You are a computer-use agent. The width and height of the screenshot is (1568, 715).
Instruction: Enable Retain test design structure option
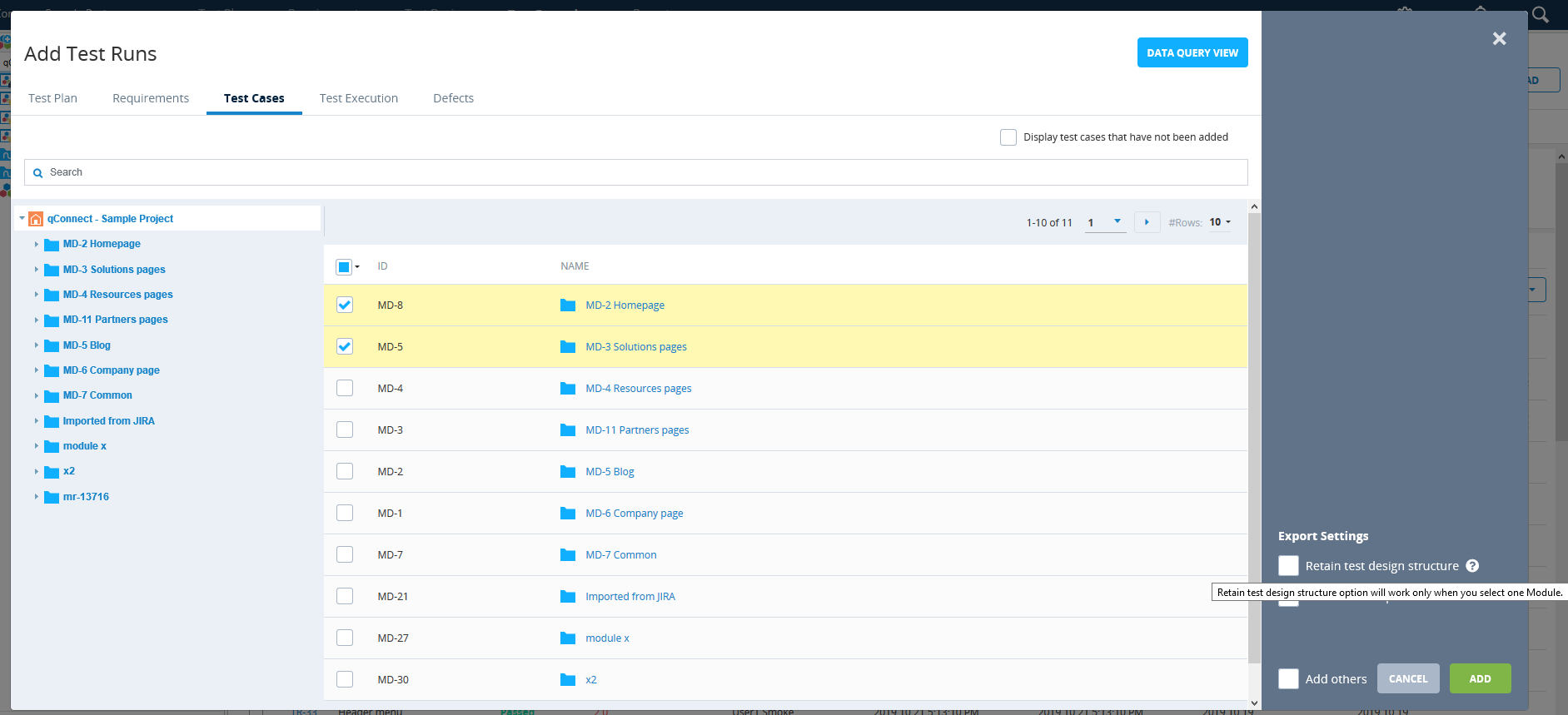(1288, 566)
